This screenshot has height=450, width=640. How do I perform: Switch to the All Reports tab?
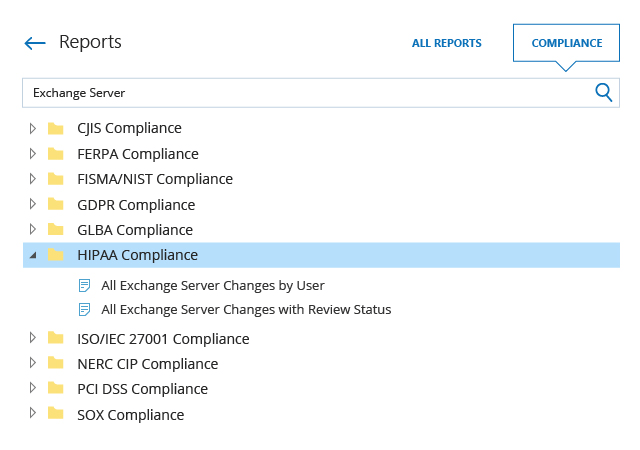click(446, 43)
